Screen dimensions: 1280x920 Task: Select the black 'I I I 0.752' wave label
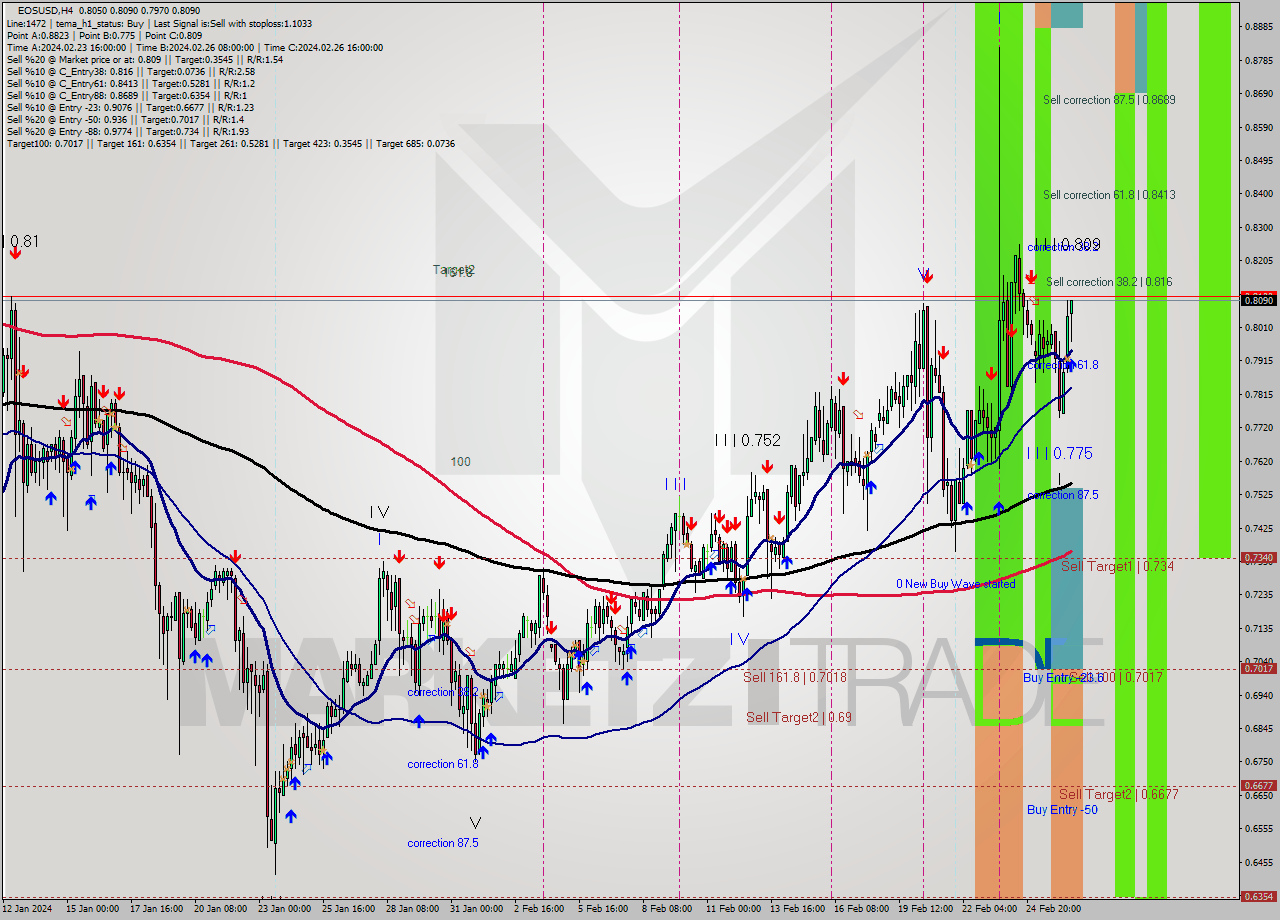point(747,440)
